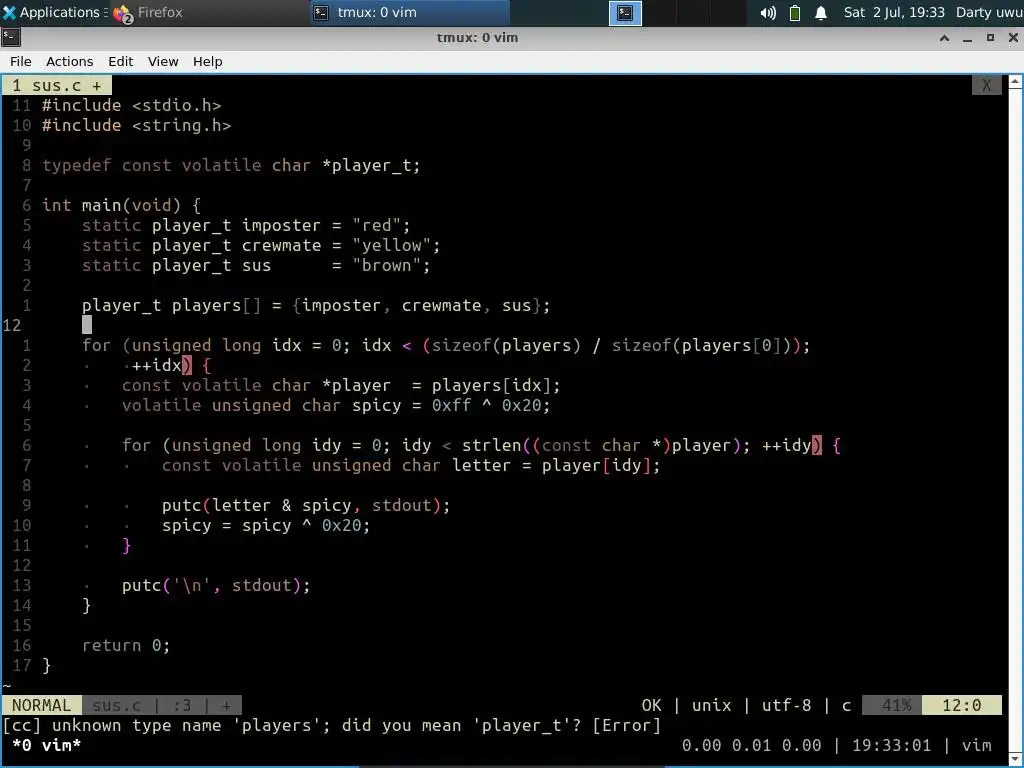Click the vim cursor block on line 12
1024x768 pixels.
[x=87, y=325]
